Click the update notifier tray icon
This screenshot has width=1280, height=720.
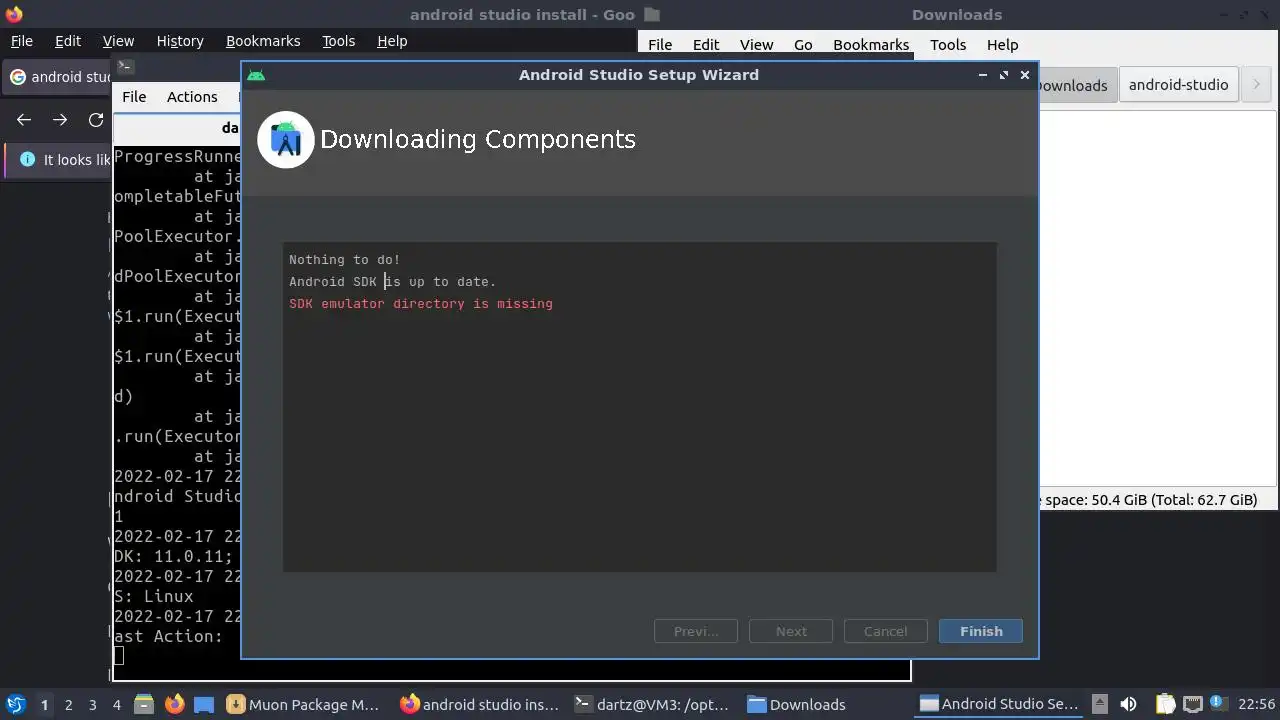1218,704
